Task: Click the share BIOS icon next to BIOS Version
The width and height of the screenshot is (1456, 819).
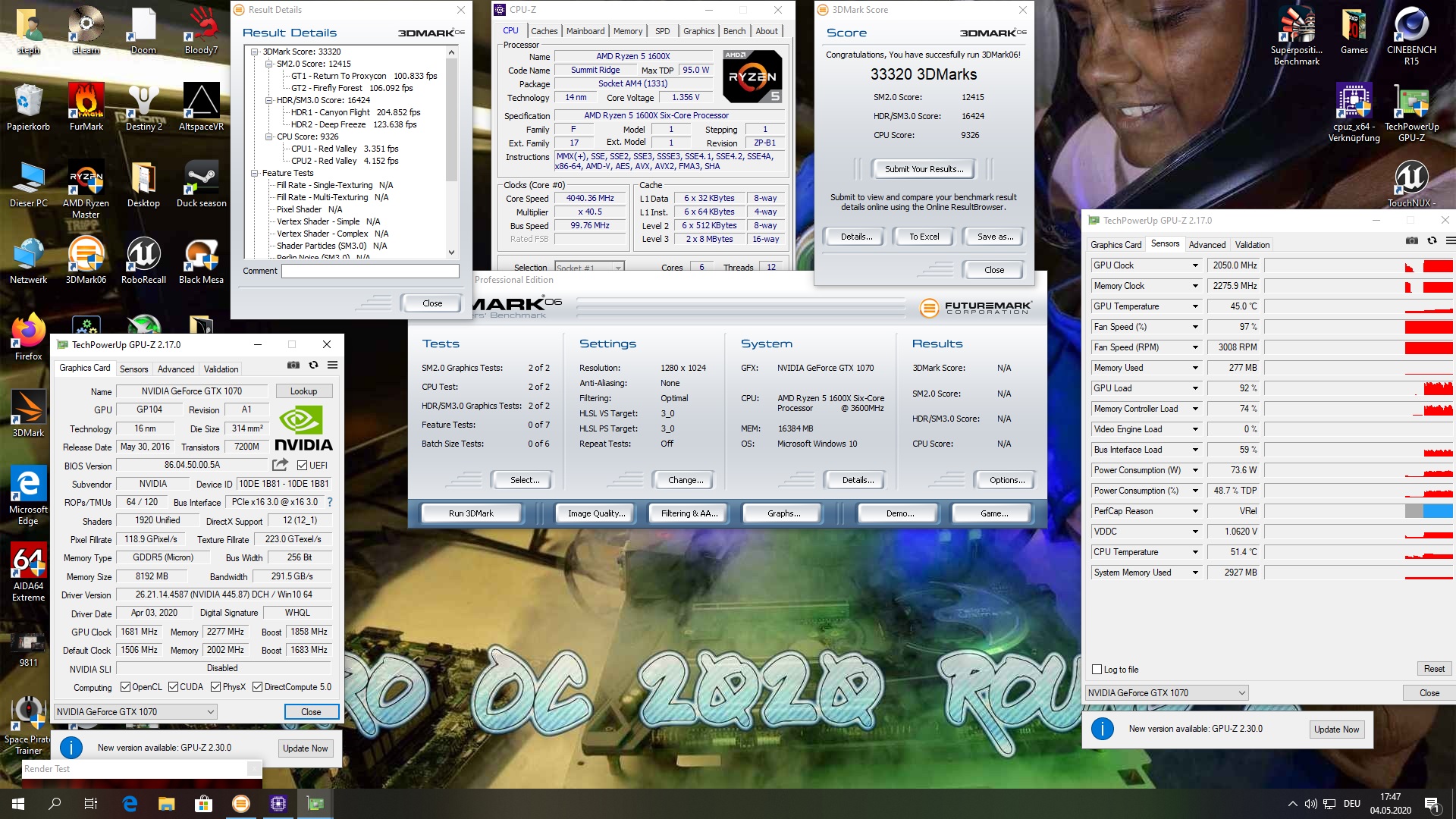Action: click(281, 465)
